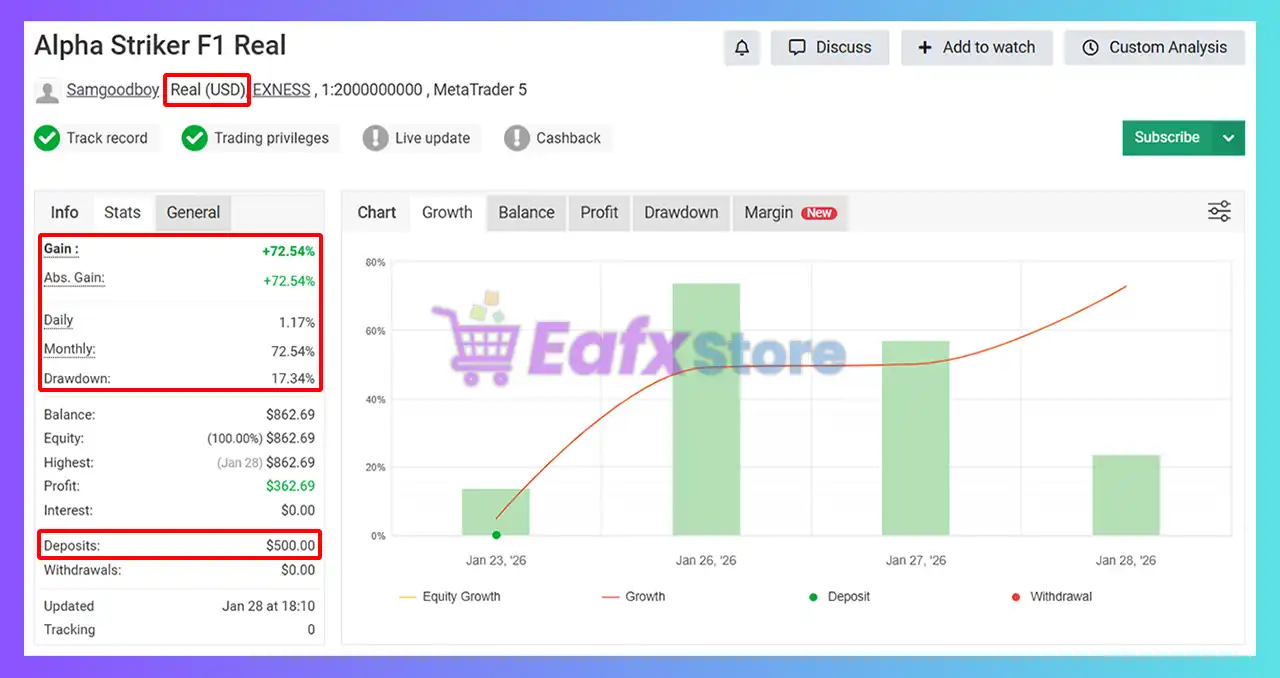Image resolution: width=1280 pixels, height=678 pixels.
Task: Click the Samgoodboy user avatar icon
Action: tap(47, 91)
